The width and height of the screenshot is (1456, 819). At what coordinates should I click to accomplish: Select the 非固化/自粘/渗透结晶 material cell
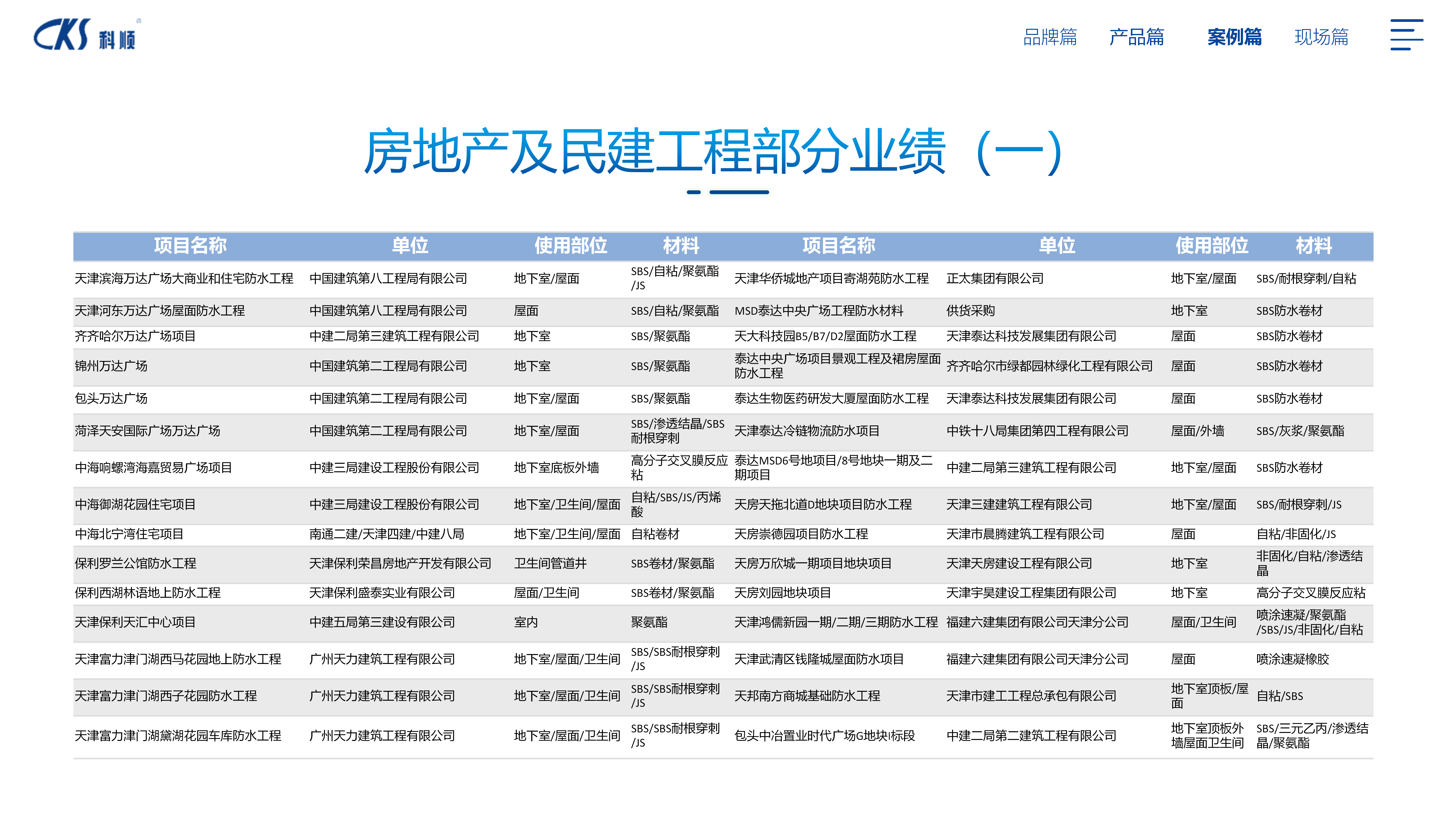pos(1310,563)
